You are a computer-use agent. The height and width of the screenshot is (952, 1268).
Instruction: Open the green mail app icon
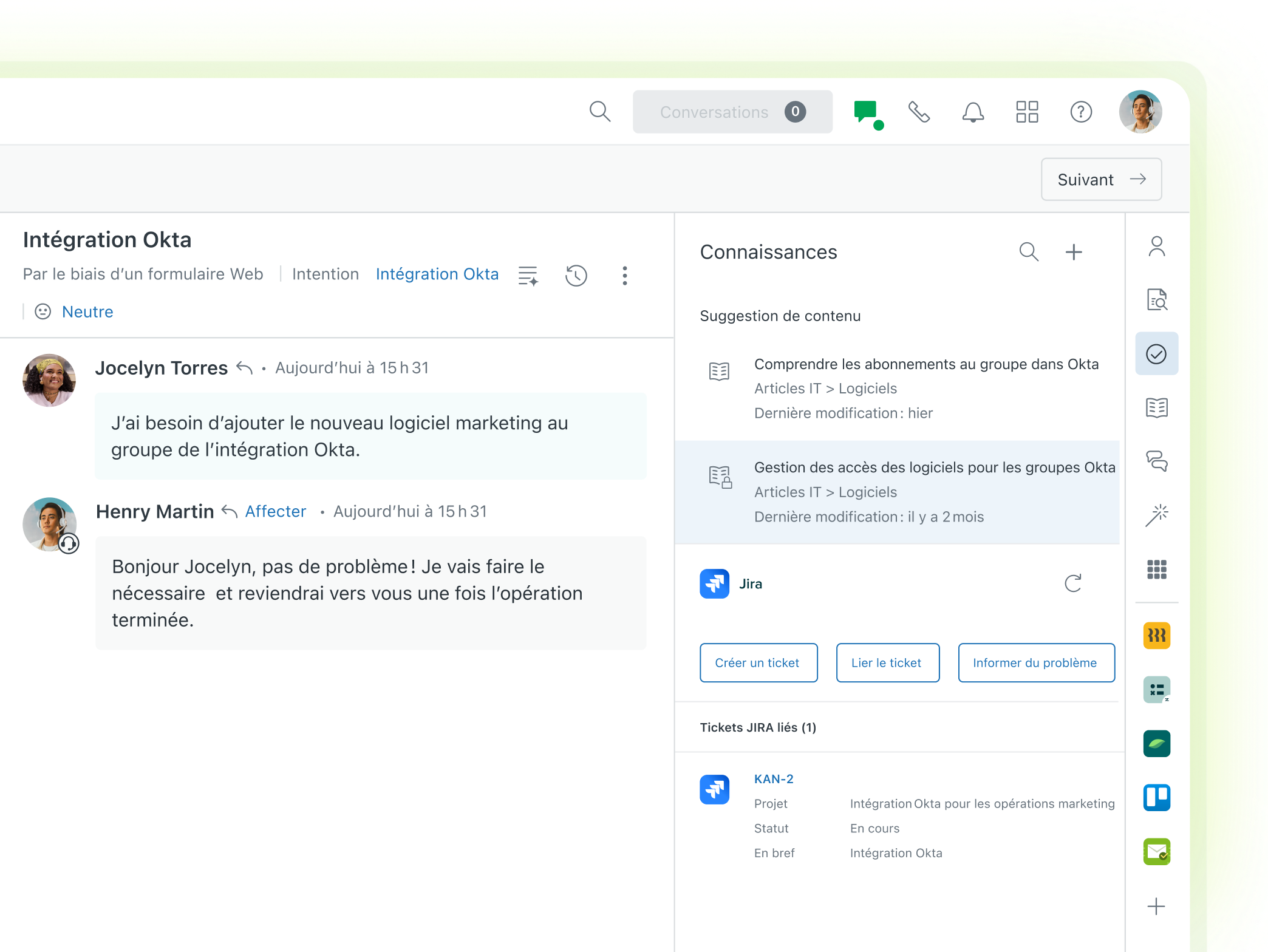click(1156, 852)
